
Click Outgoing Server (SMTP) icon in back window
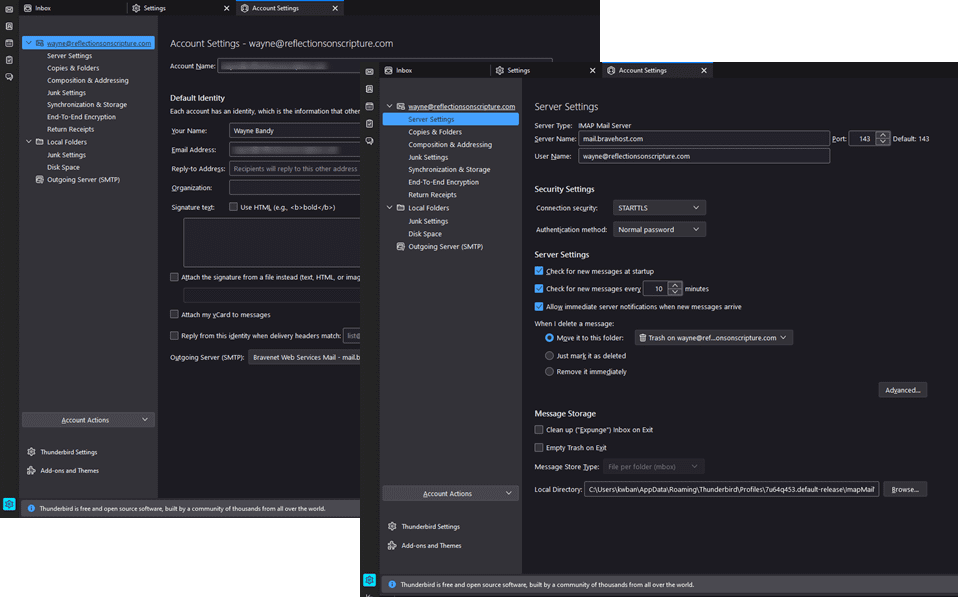click(x=40, y=180)
